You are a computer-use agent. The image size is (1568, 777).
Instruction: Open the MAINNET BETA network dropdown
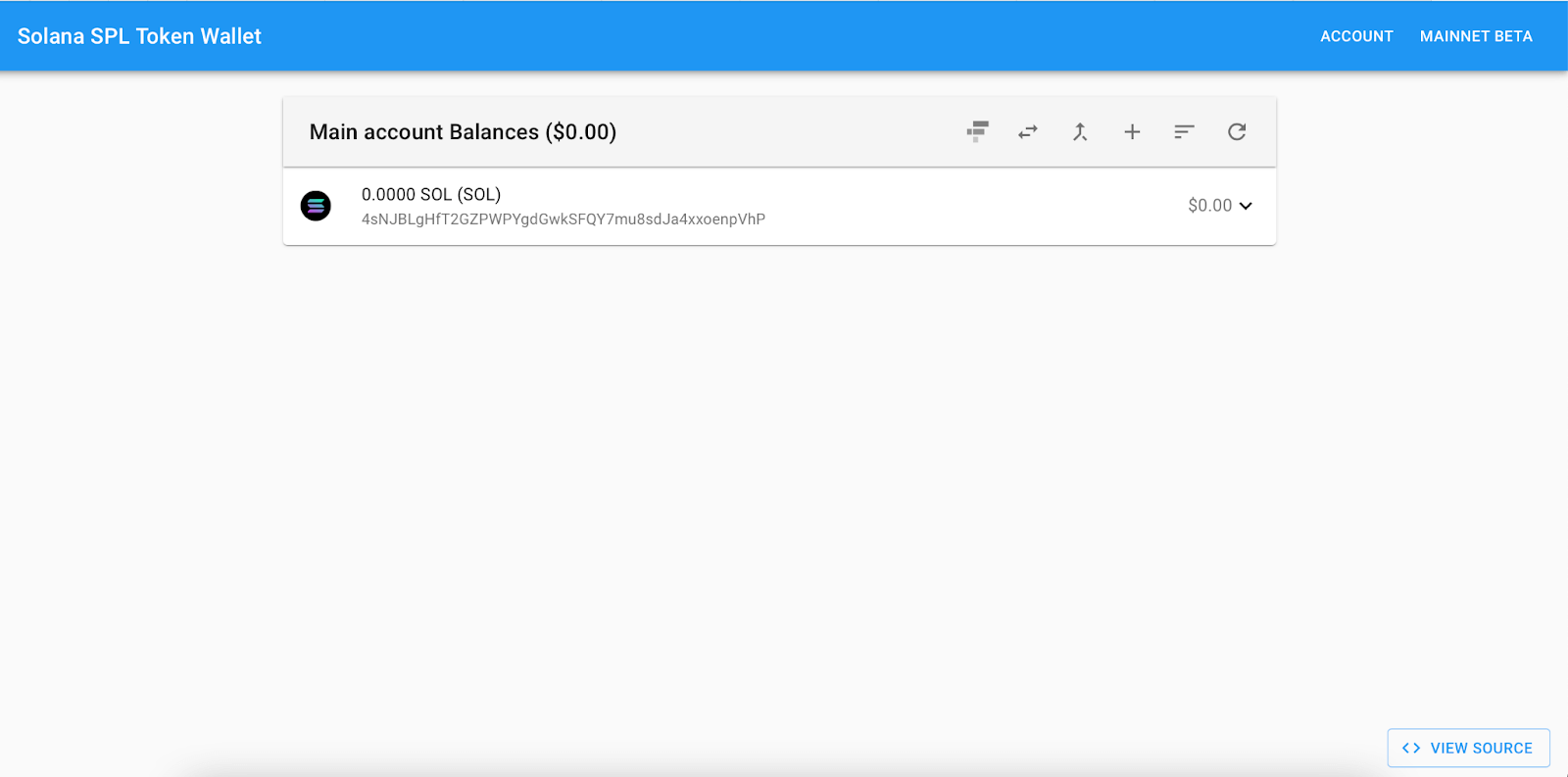(x=1476, y=36)
